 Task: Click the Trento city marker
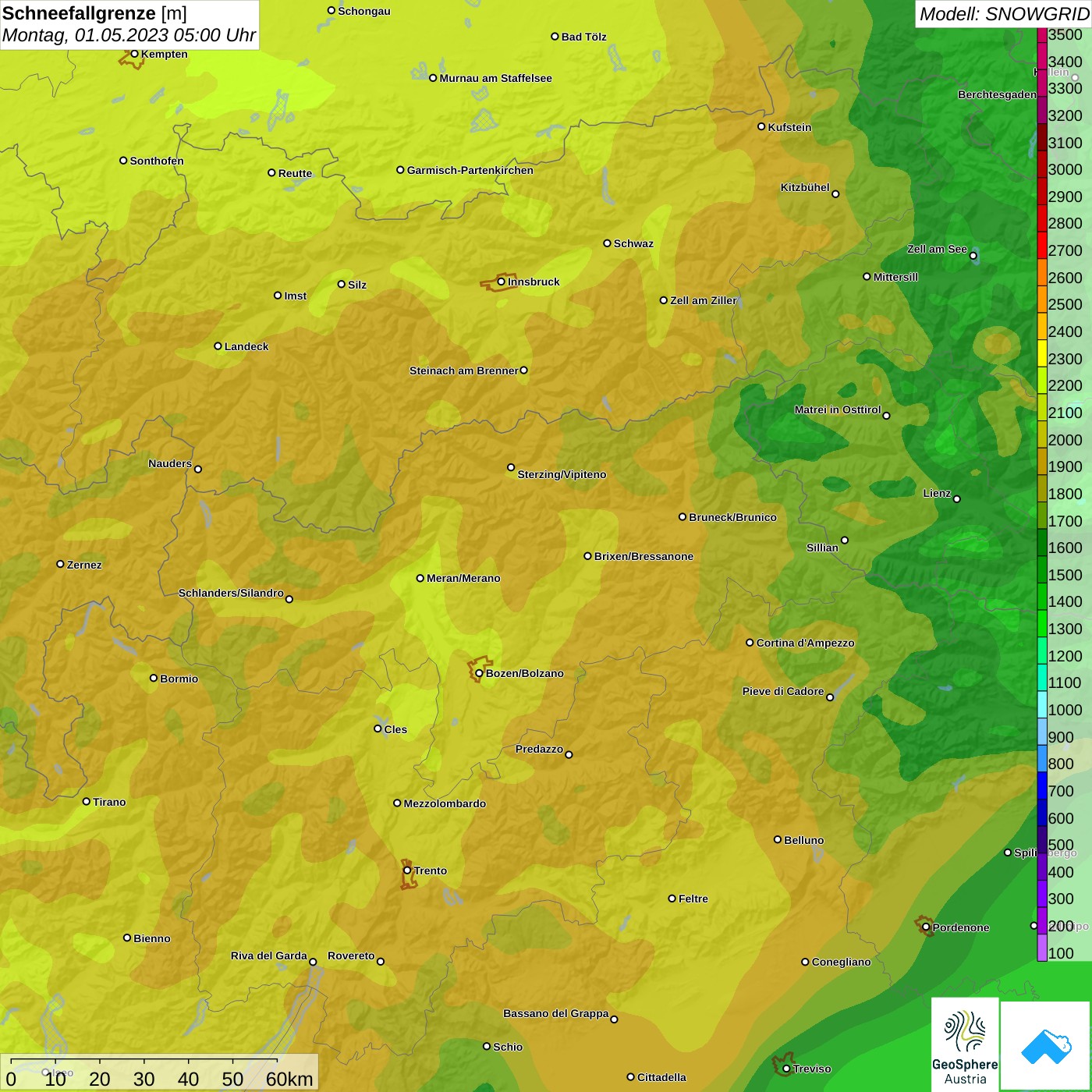(407, 870)
